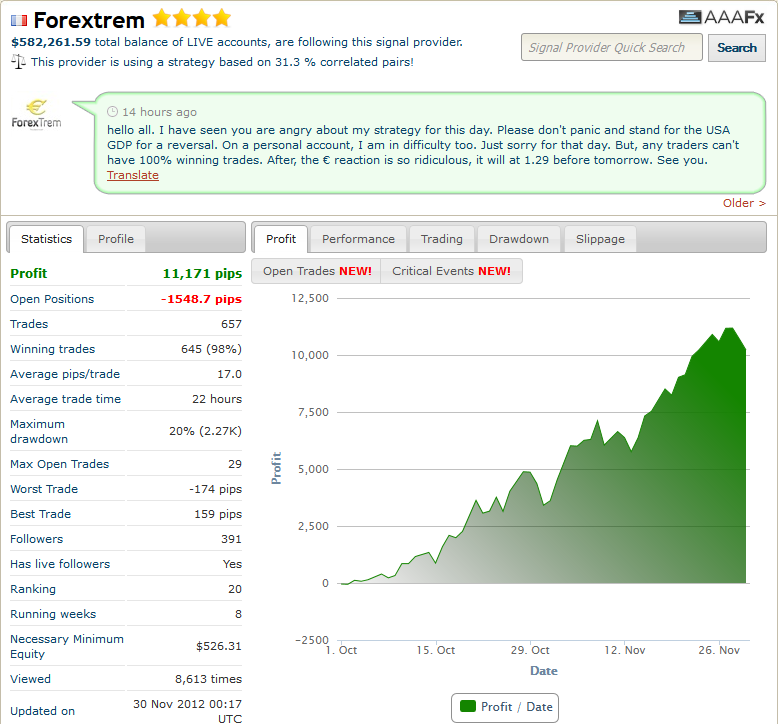
Task: Click the Followers 391 value
Action: pos(231,539)
